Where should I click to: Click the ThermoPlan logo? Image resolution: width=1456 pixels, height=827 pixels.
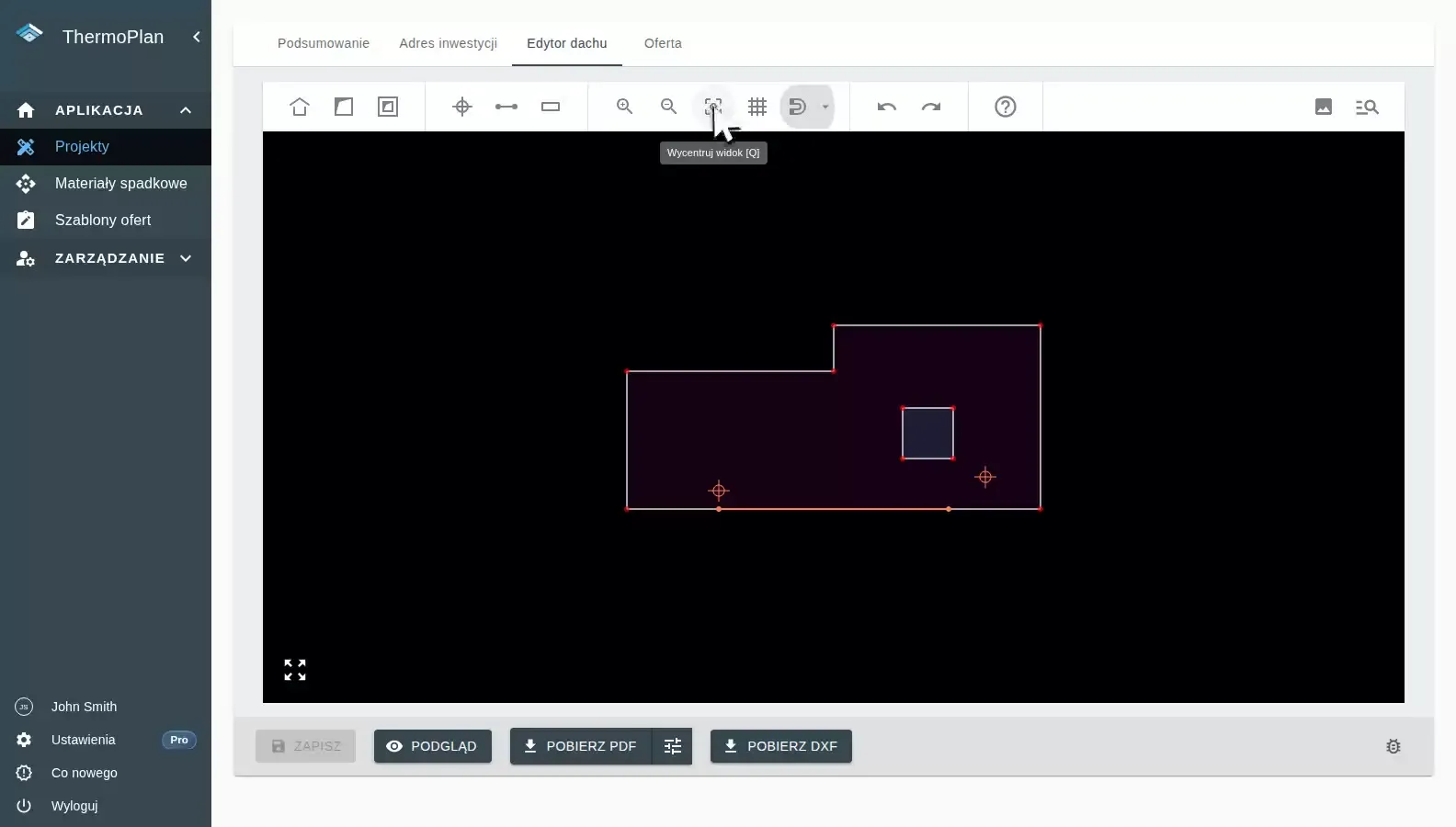click(29, 34)
